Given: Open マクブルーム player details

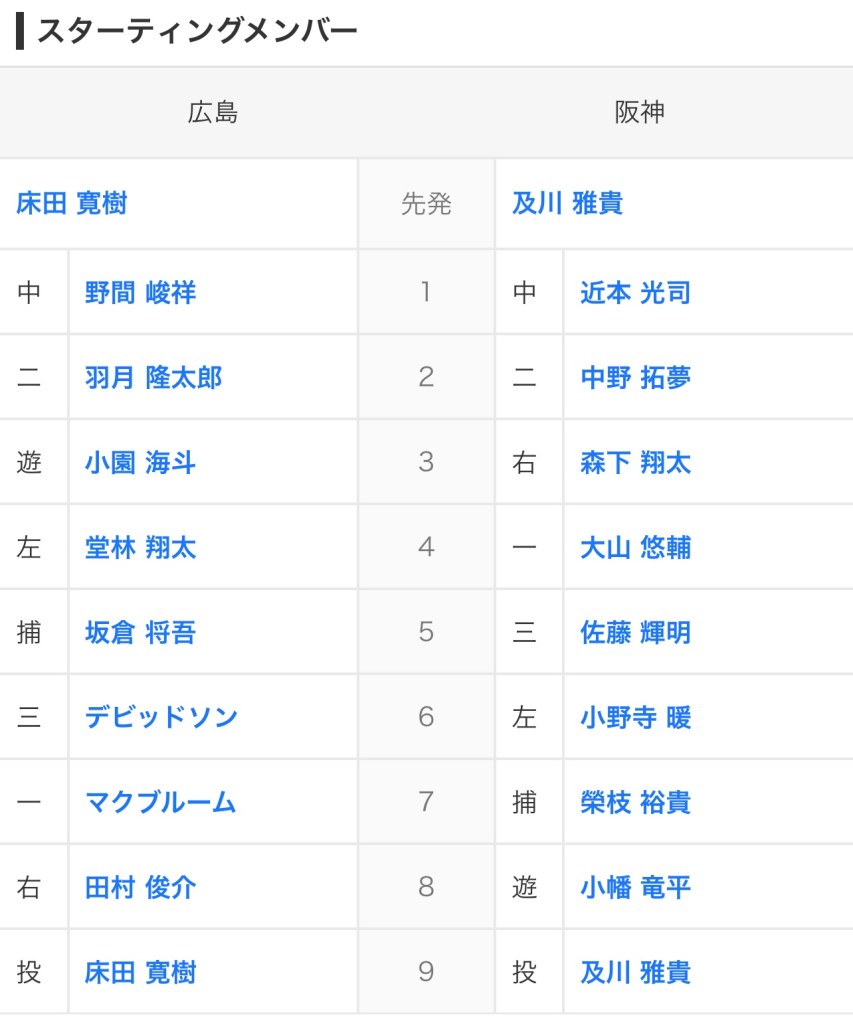Looking at the screenshot, I should tap(160, 802).
